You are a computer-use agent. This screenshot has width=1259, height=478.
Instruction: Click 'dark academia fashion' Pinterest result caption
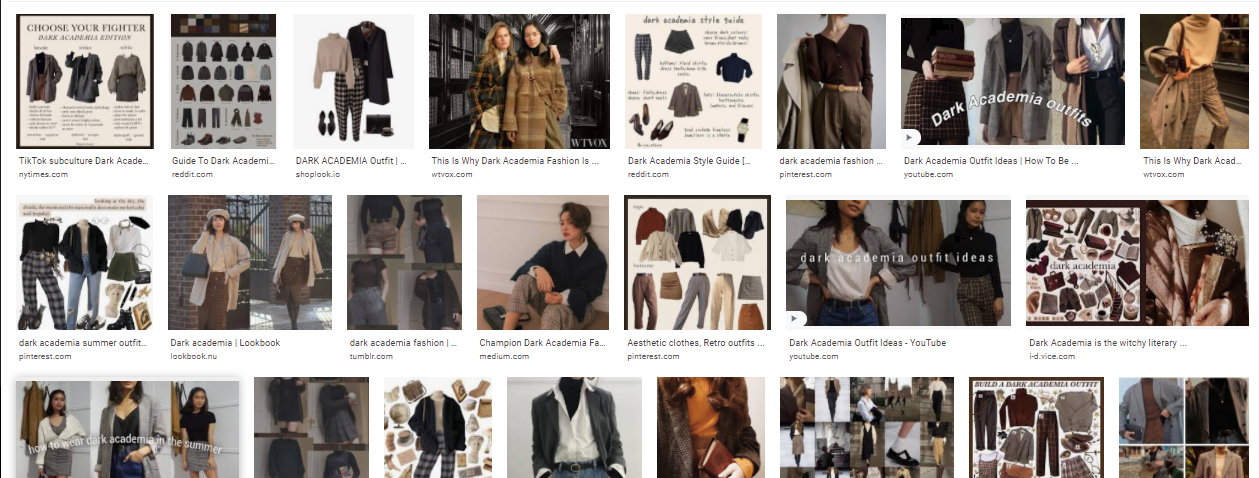[831, 160]
